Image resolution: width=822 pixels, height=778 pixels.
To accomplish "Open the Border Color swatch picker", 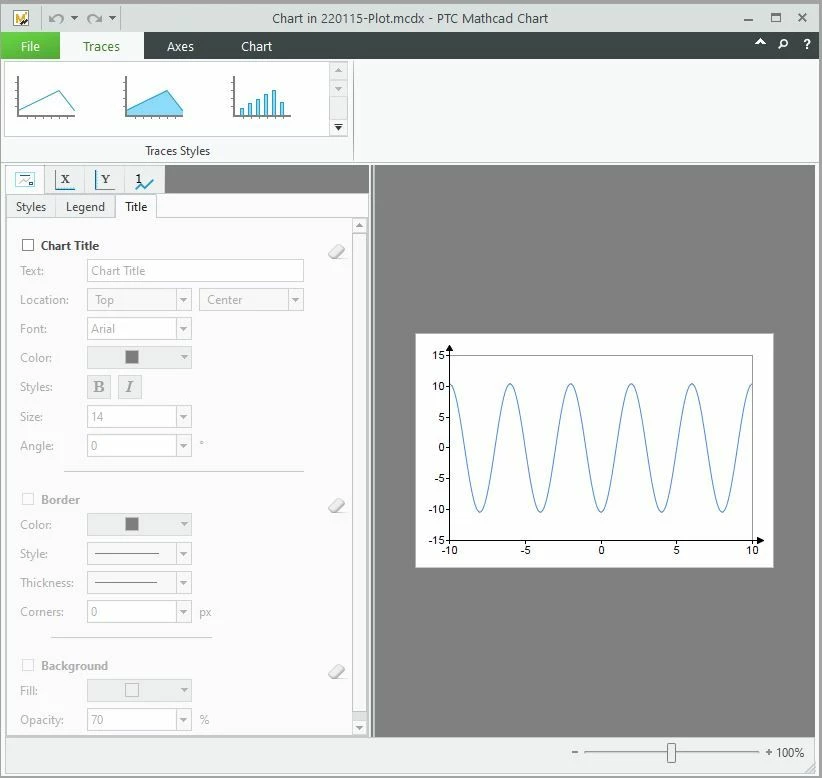I will (x=139, y=524).
